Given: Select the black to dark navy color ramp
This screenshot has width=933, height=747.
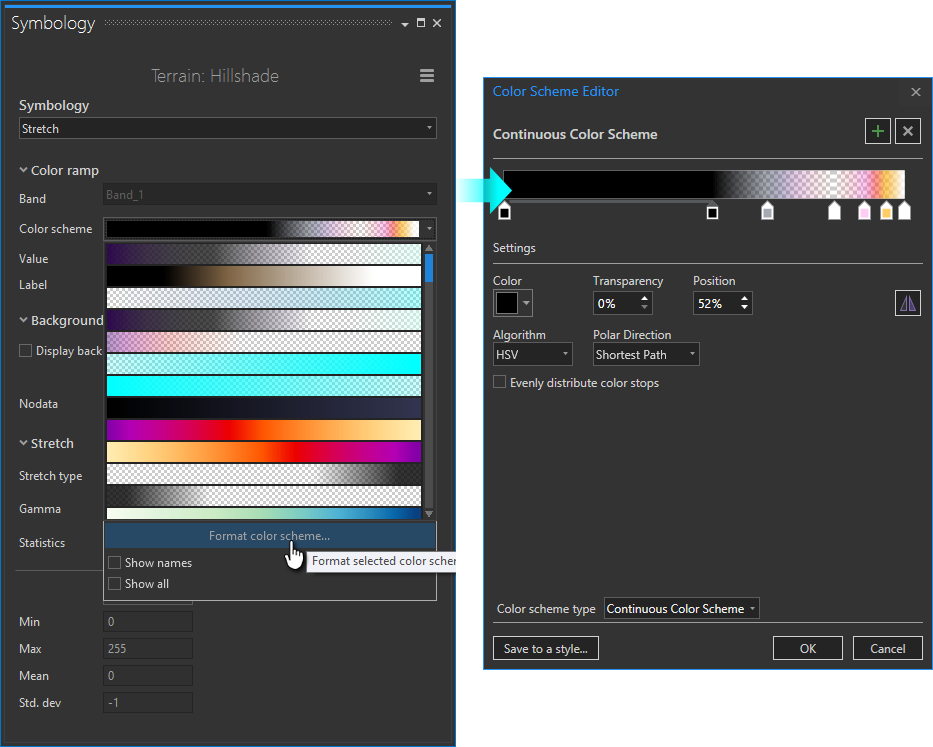Looking at the screenshot, I should [264, 408].
